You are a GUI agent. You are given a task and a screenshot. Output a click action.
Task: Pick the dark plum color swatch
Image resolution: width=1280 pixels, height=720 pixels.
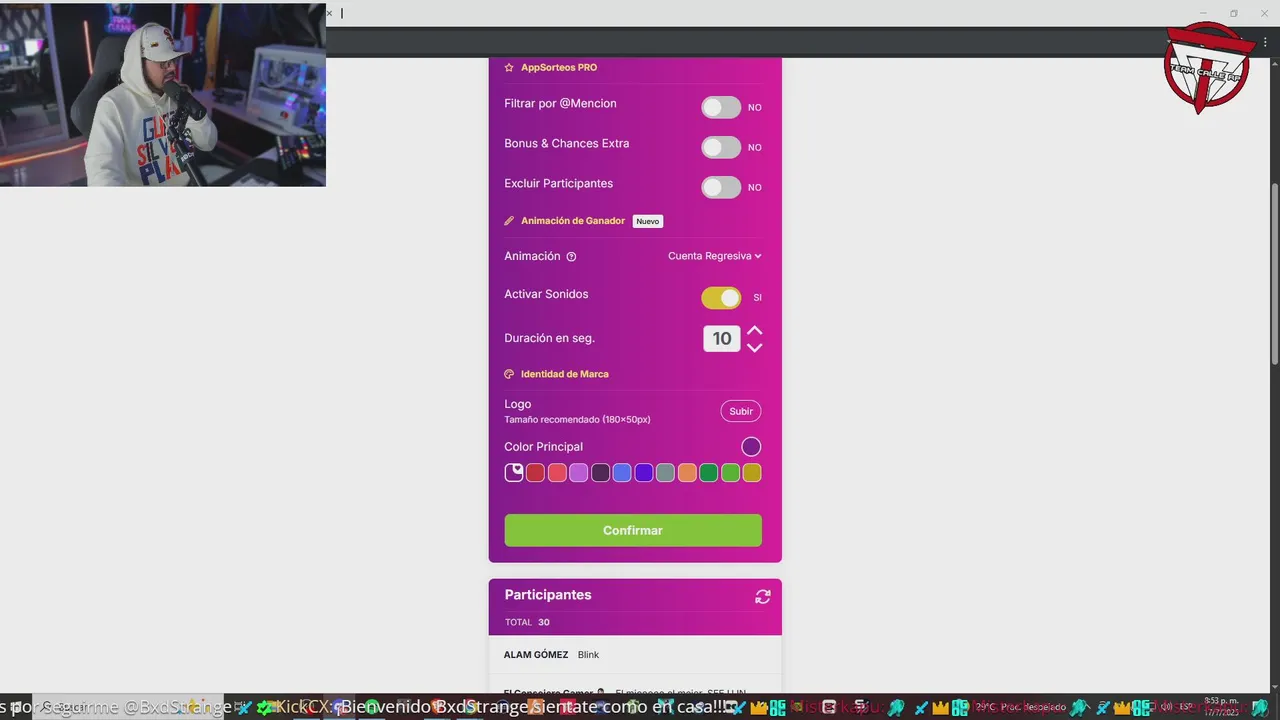pyautogui.click(x=600, y=472)
